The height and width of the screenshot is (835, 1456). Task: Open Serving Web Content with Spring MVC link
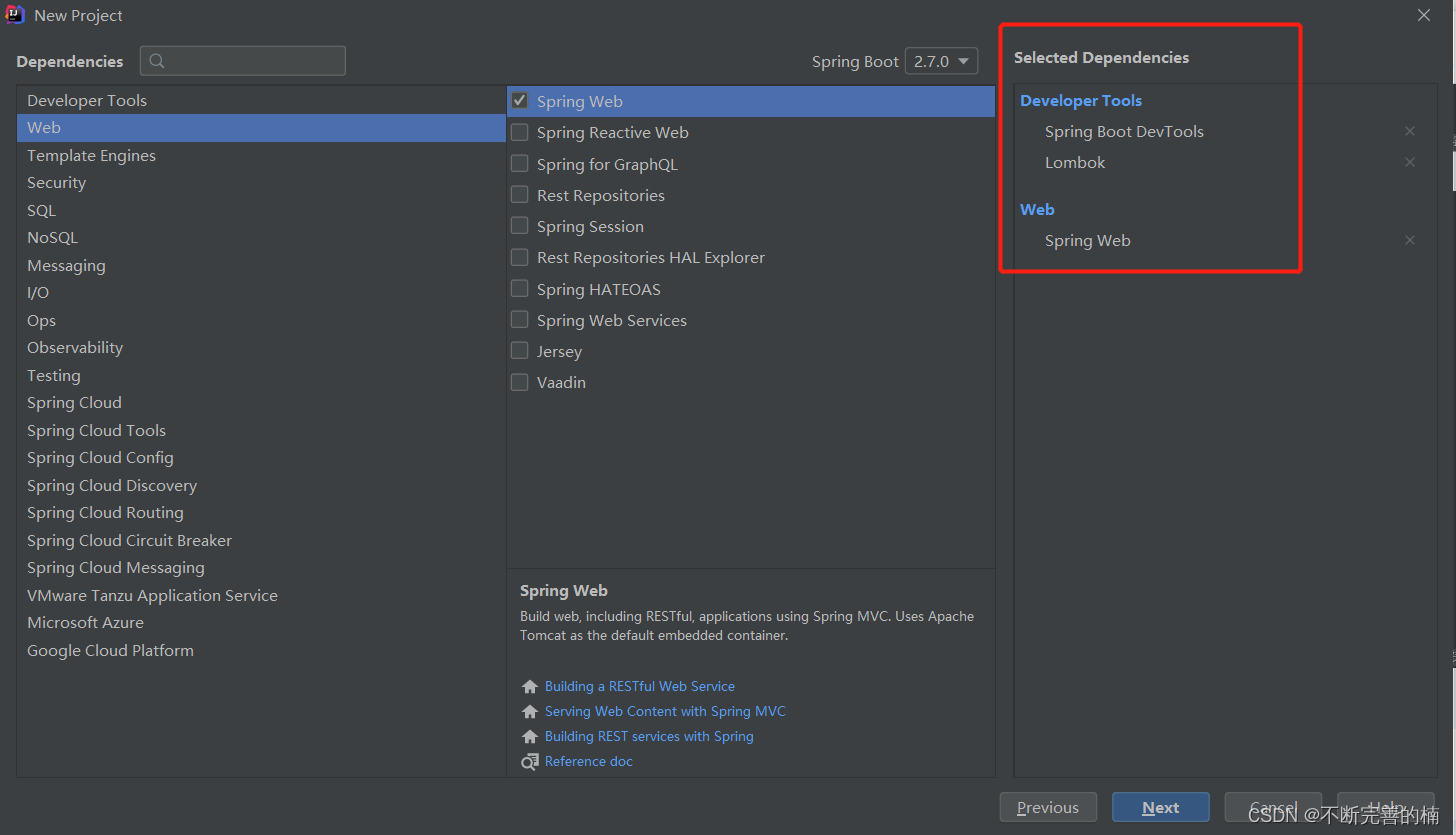[x=665, y=712]
